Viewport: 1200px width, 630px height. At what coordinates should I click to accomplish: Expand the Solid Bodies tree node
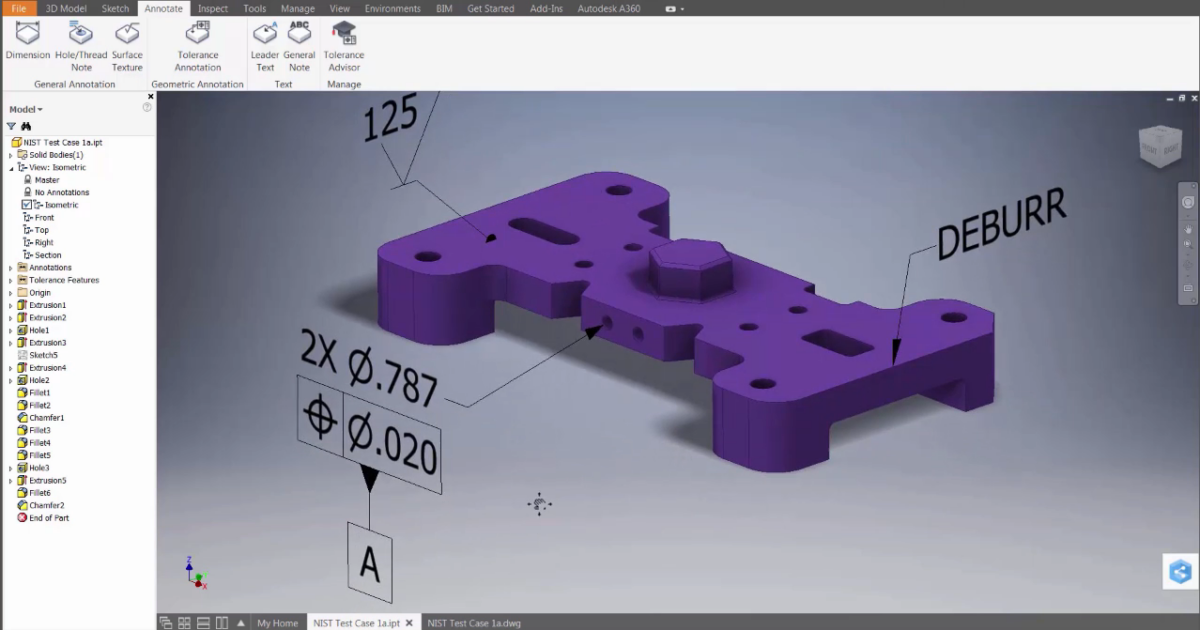pyautogui.click(x=8, y=154)
